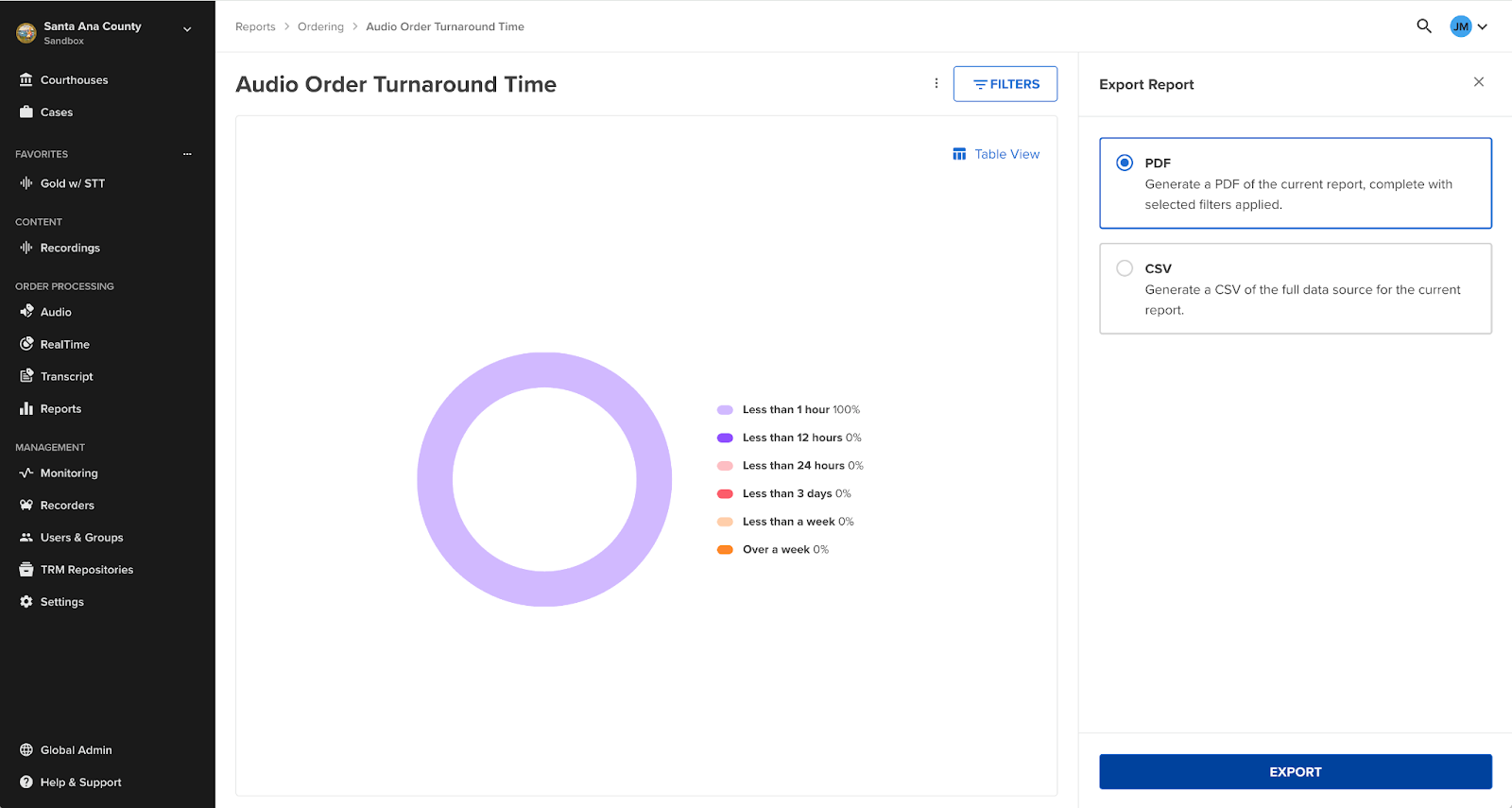Click the TRM Repositories archive icon
1512x808 pixels.
[26, 569]
